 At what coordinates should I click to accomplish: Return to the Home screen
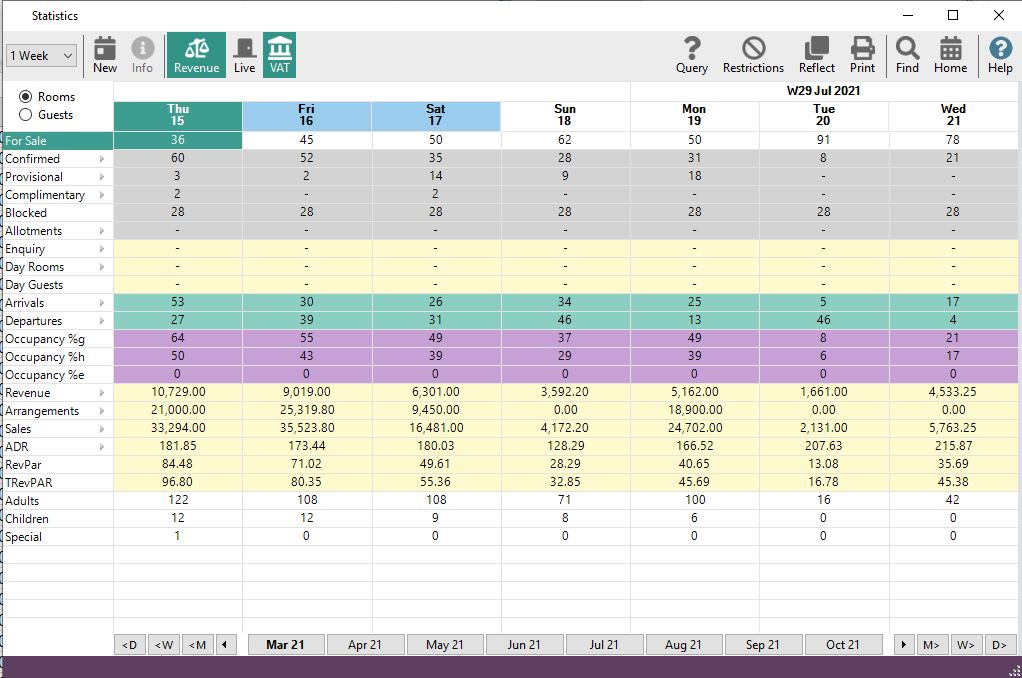point(949,54)
